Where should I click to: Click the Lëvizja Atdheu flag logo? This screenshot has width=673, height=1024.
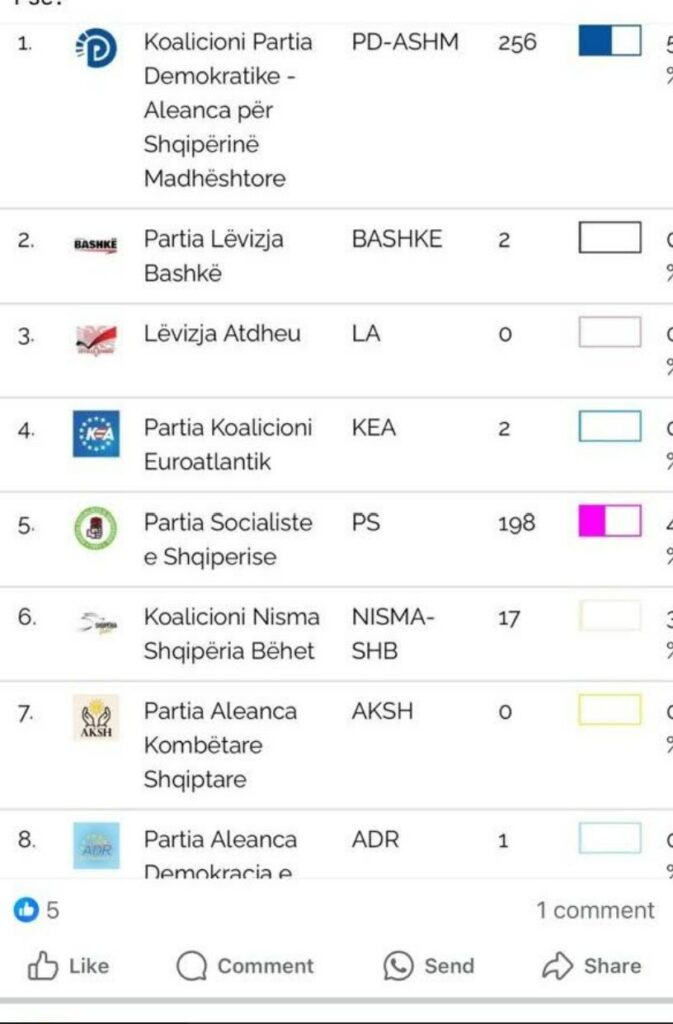(x=96, y=340)
